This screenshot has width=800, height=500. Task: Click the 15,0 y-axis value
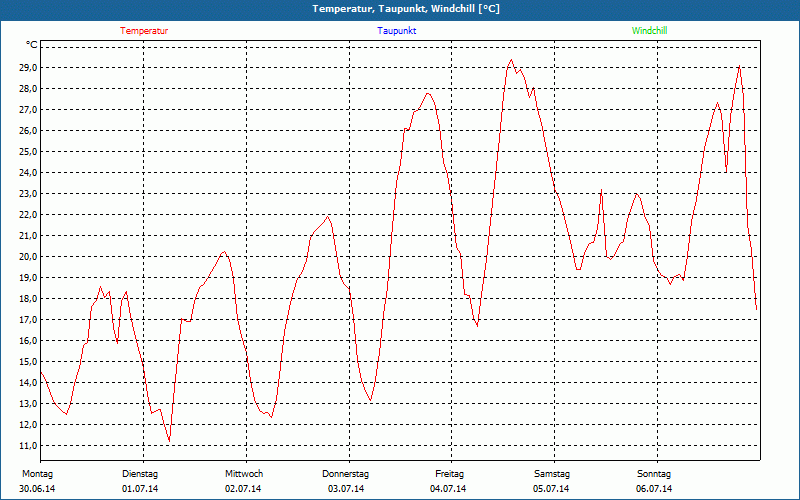[29, 362]
